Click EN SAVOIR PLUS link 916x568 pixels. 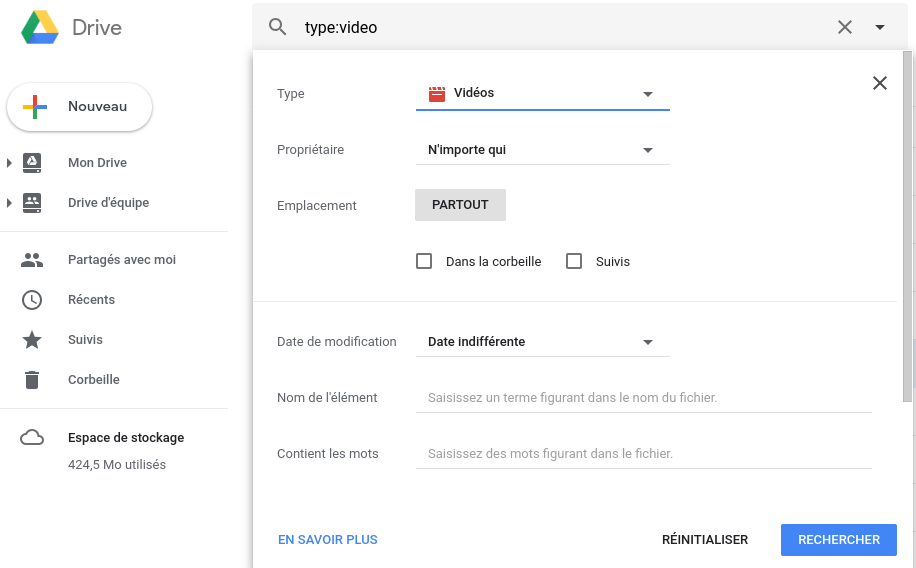click(x=328, y=540)
